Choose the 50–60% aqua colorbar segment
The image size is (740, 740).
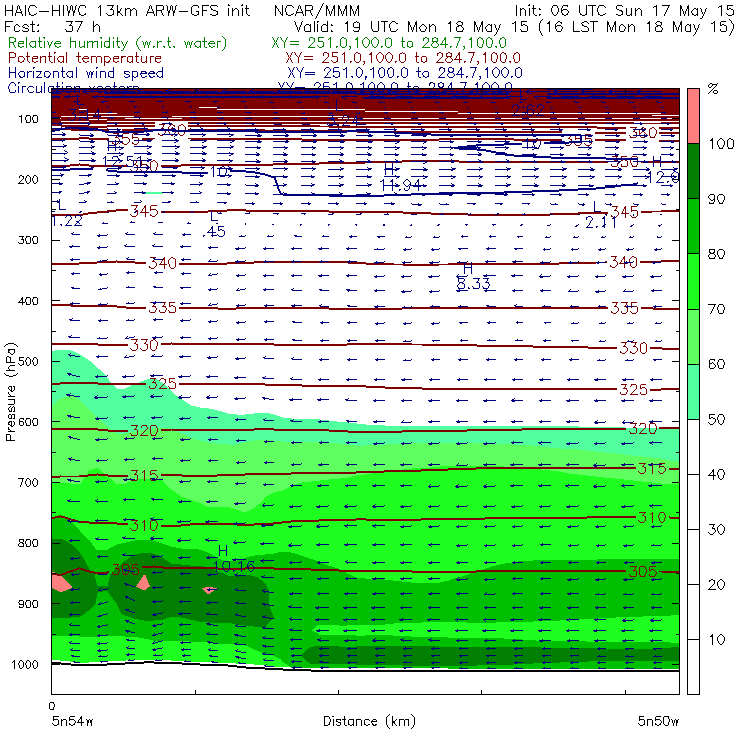tap(693, 392)
